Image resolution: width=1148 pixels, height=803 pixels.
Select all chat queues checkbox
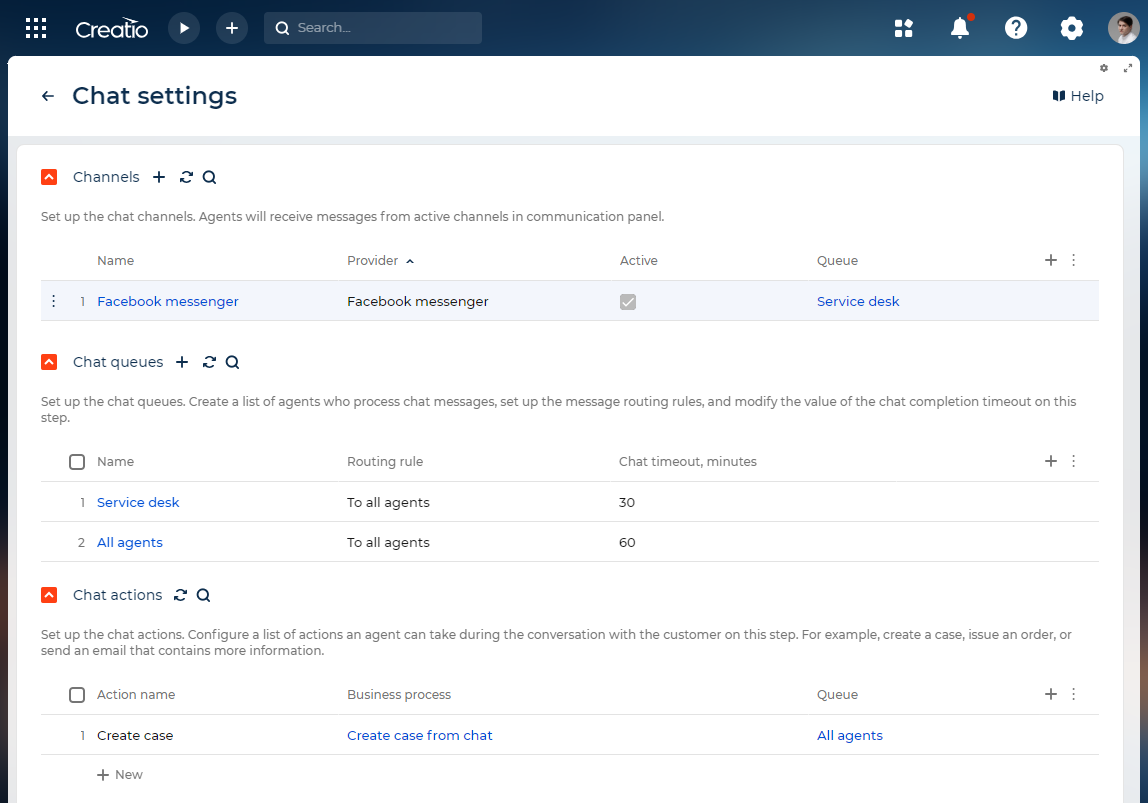click(x=77, y=462)
